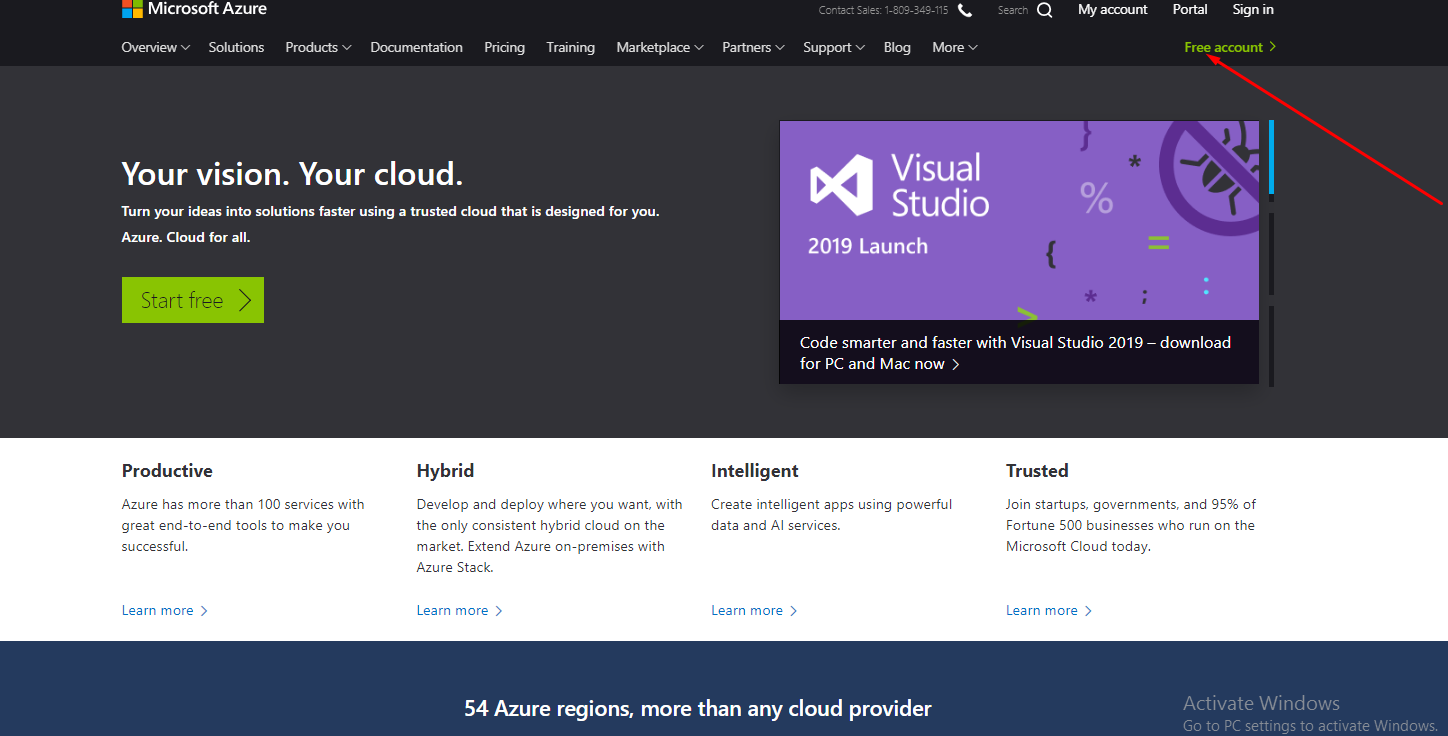Viewport: 1448px width, 736px height.
Task: Click the Trusted heading
Action: click(x=1037, y=471)
